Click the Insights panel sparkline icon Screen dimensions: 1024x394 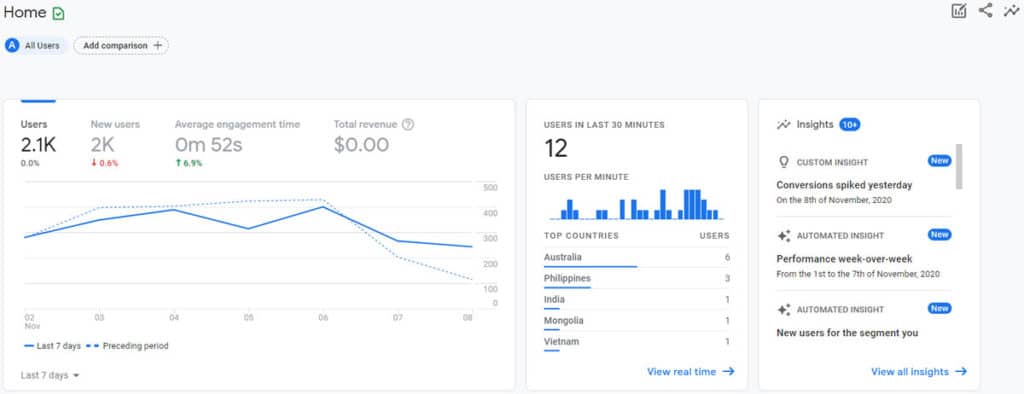coord(784,125)
